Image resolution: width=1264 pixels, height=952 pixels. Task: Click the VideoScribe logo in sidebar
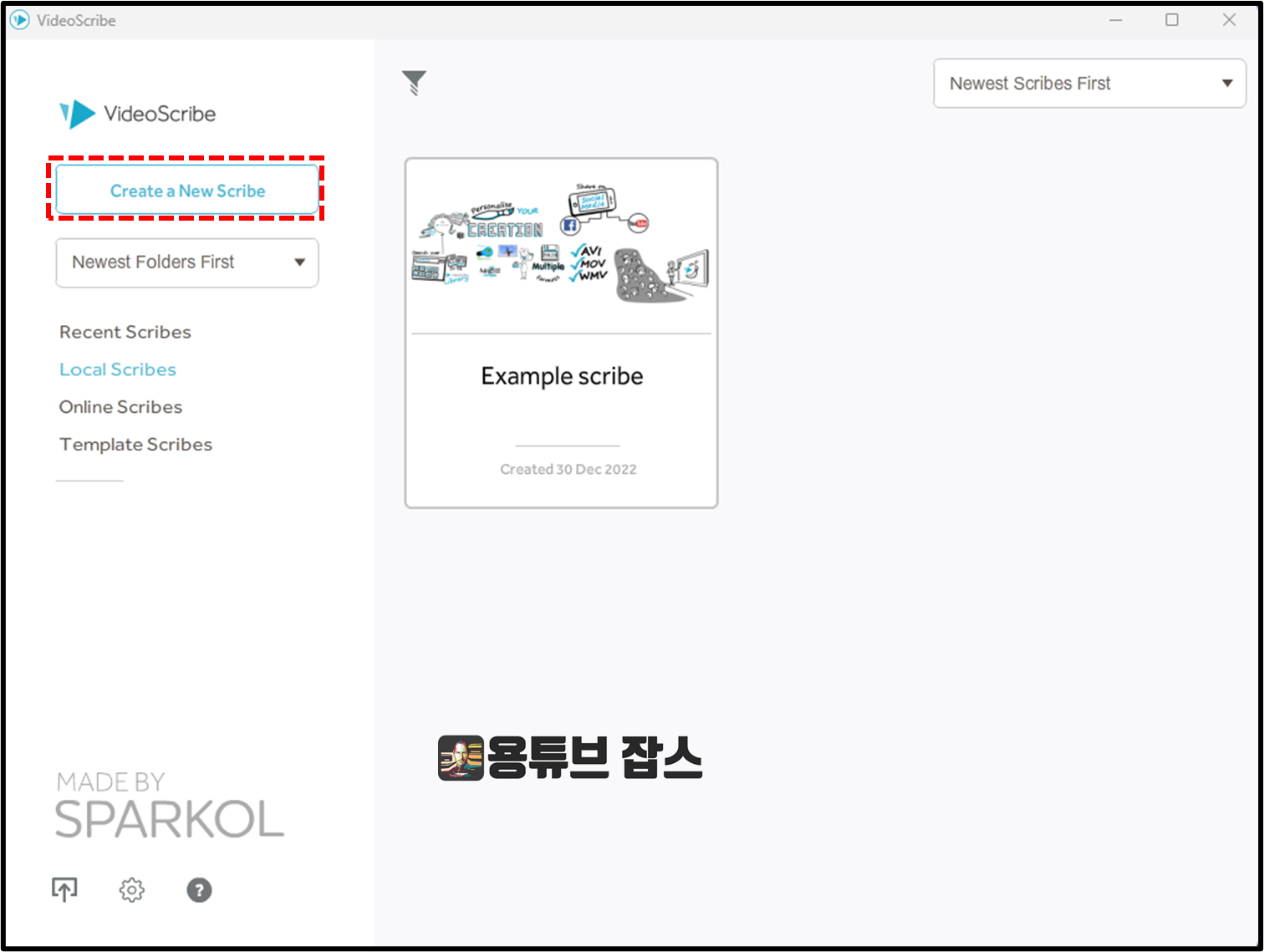click(x=138, y=114)
